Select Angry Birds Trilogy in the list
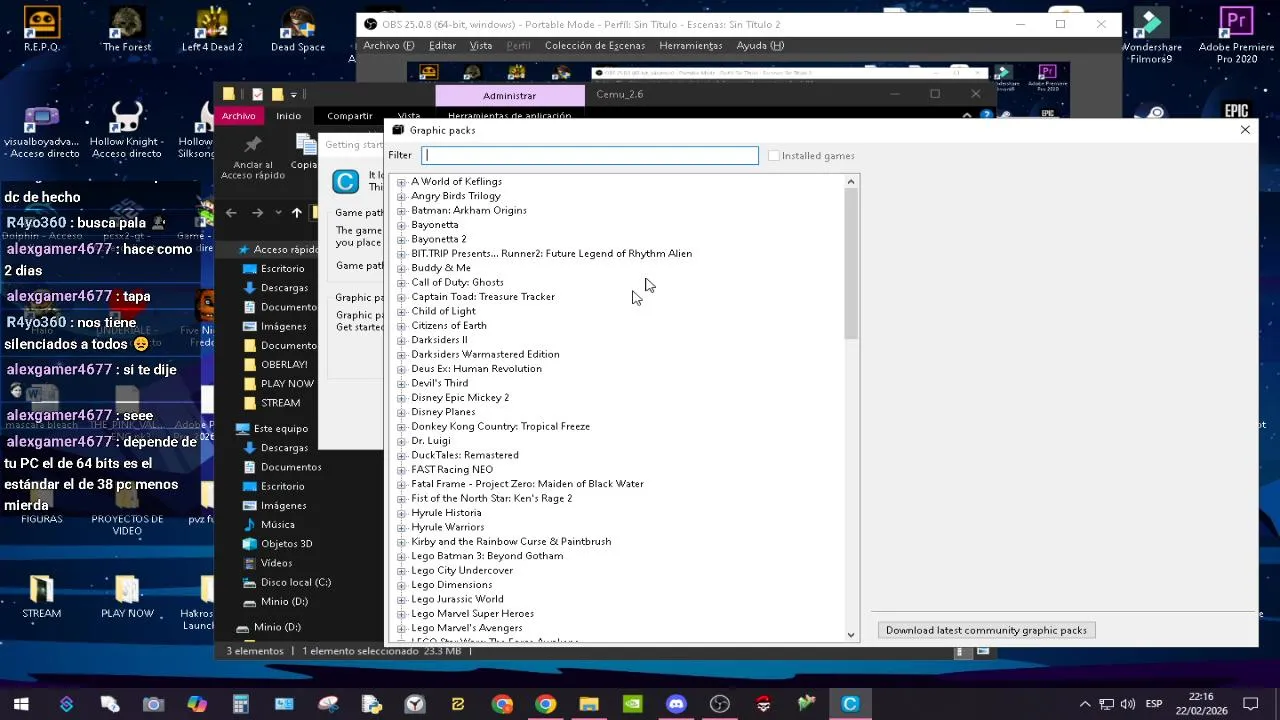Viewport: 1280px width, 720px height. coord(456,196)
